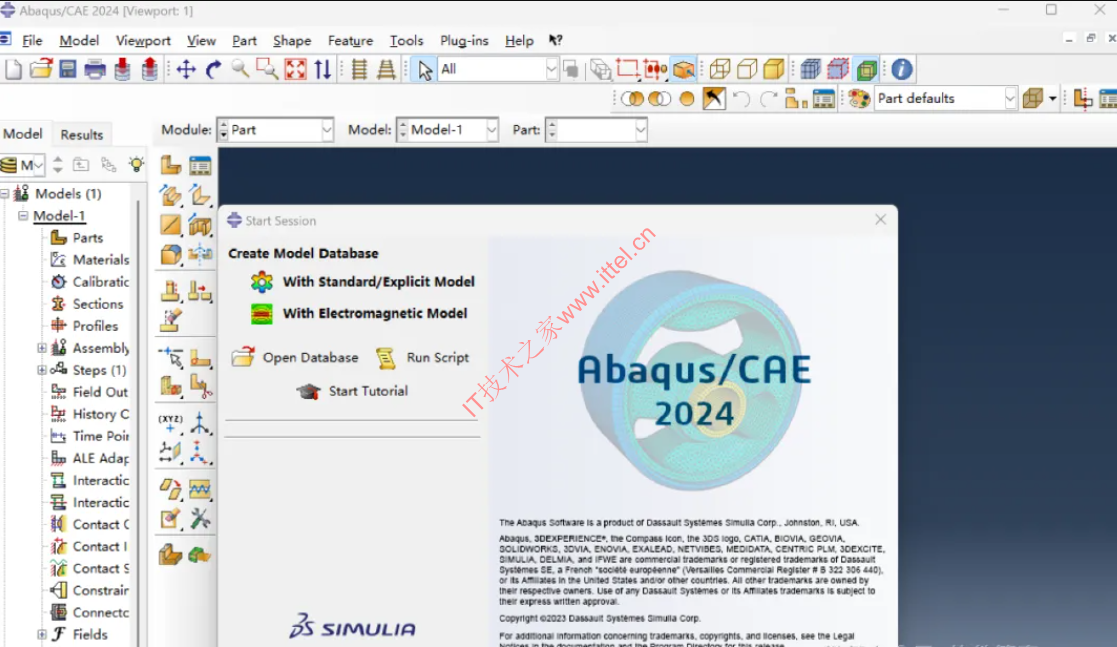Collapse the Models (1) tree node

[5, 193]
